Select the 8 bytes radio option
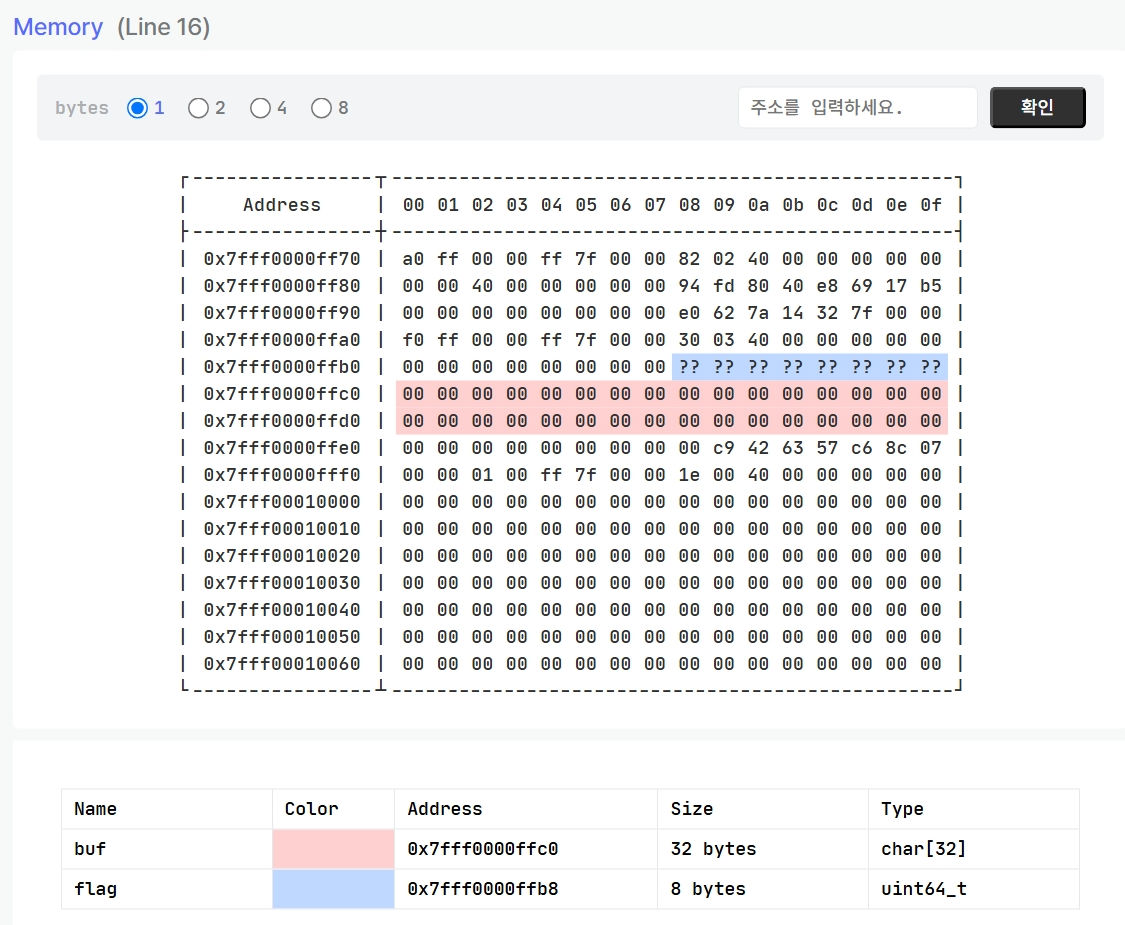Screen dimensions: 1125x925 tap(321, 108)
